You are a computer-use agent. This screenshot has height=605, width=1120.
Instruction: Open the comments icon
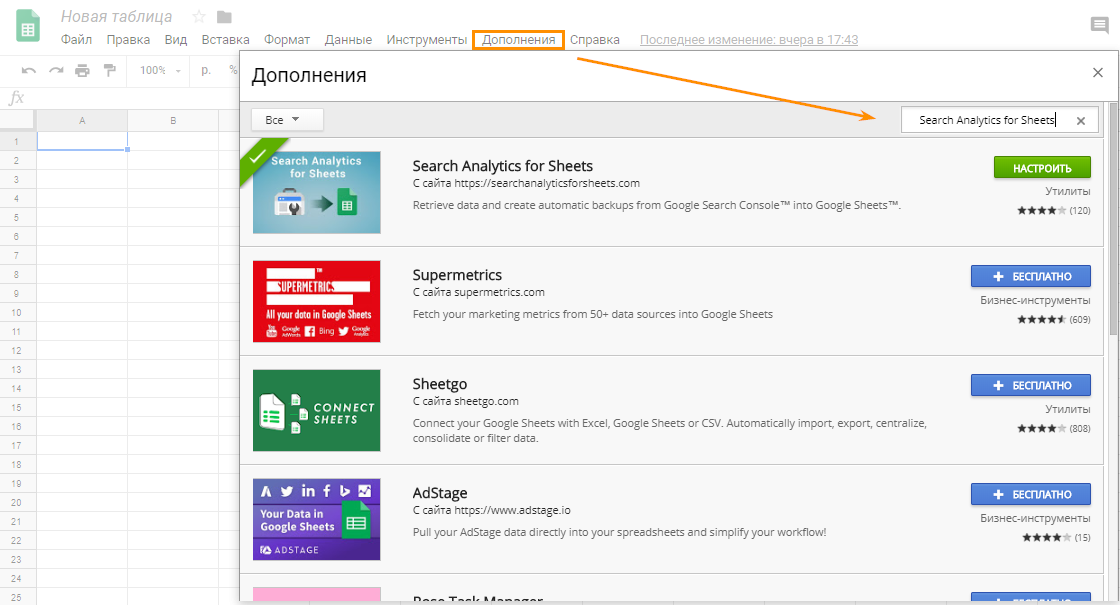[1099, 26]
